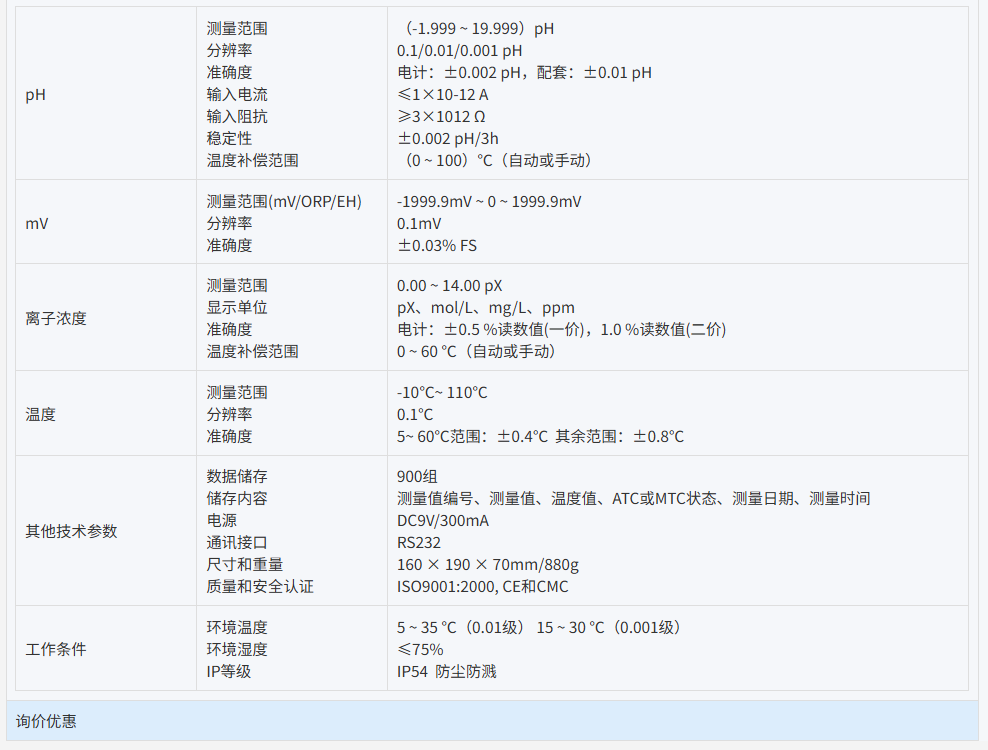Screen dimensions: 988x750
Task: Click the pX、mol/L、mg/L、ppm units text
Action: pyautogui.click(x=486, y=308)
